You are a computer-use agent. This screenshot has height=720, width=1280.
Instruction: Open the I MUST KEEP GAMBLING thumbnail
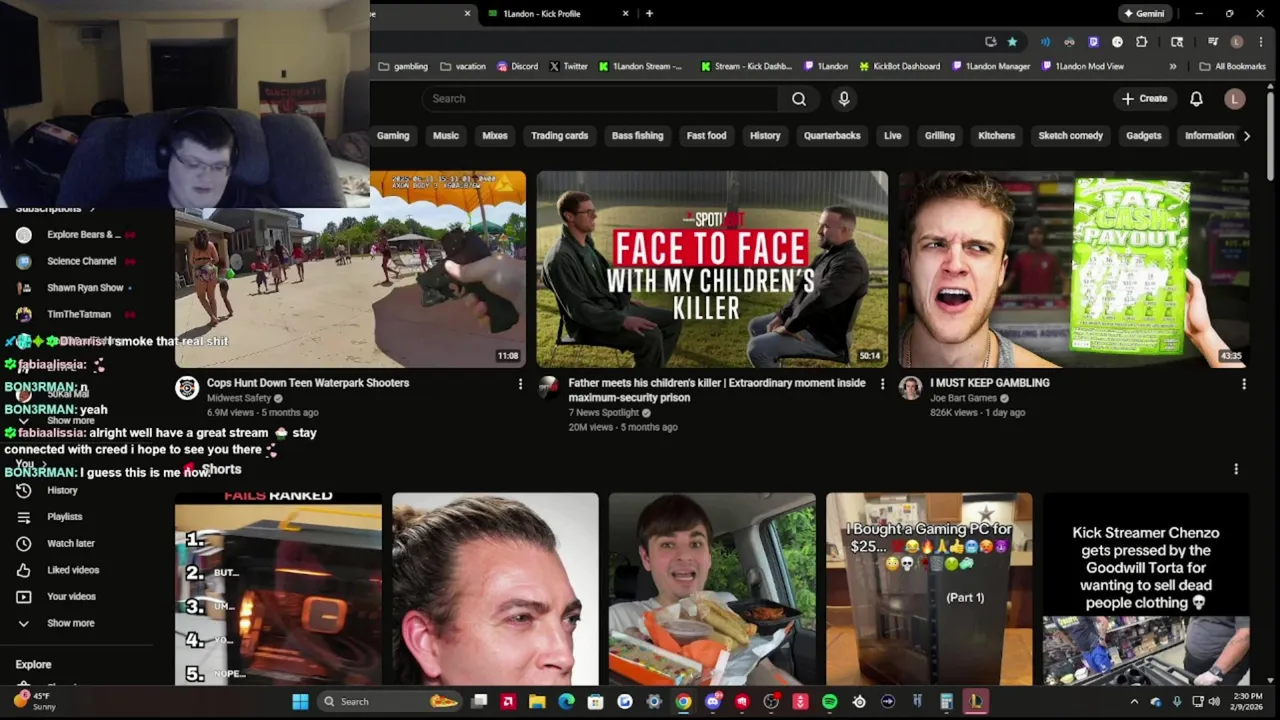click(1073, 269)
